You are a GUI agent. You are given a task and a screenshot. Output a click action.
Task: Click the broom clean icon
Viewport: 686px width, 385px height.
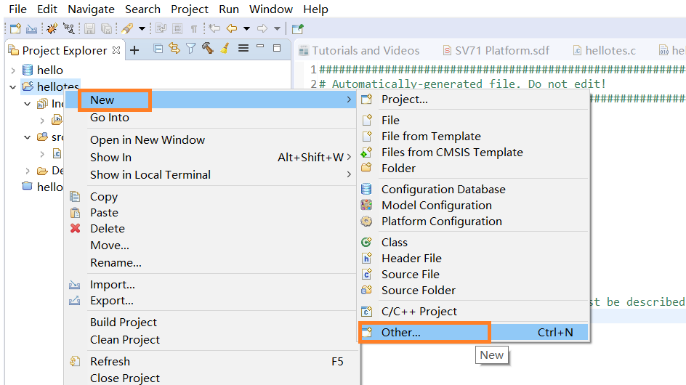(x=225, y=49)
